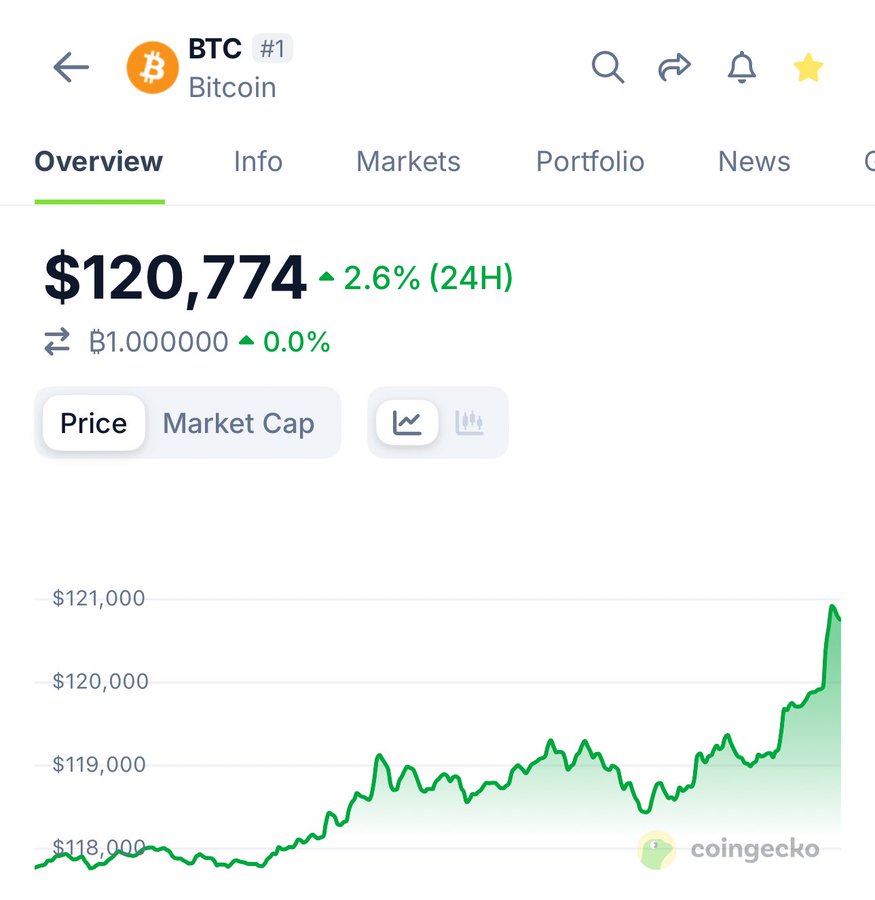Open the Overview tab
This screenshot has height=900, width=875.
[99, 162]
